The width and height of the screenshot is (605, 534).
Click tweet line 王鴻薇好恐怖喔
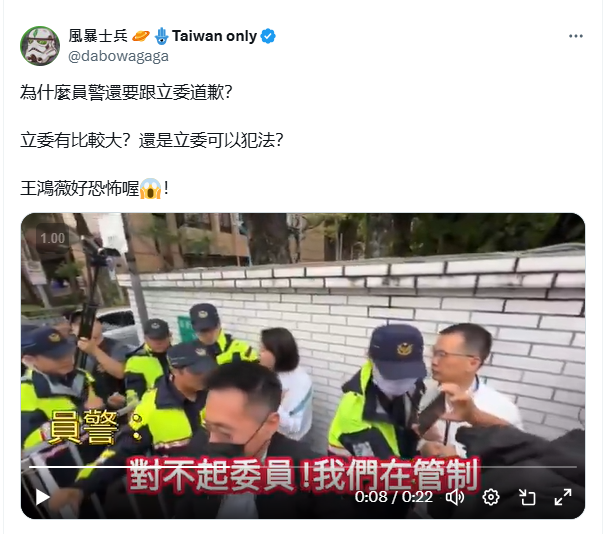(x=79, y=189)
